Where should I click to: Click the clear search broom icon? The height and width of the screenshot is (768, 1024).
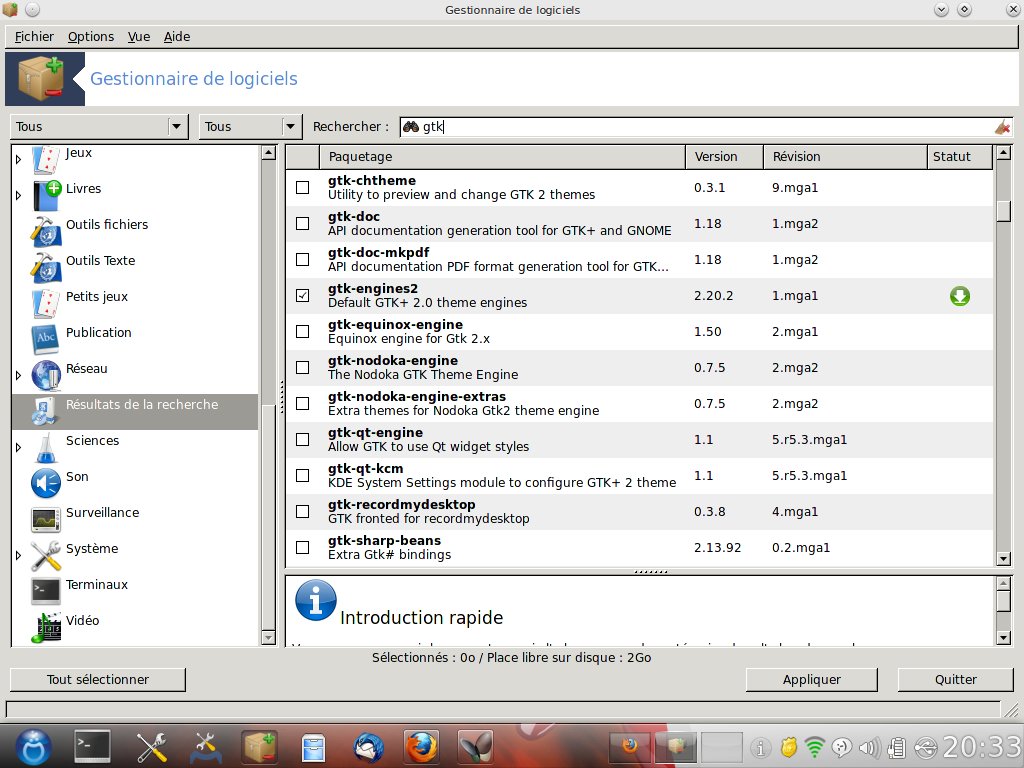1002,127
